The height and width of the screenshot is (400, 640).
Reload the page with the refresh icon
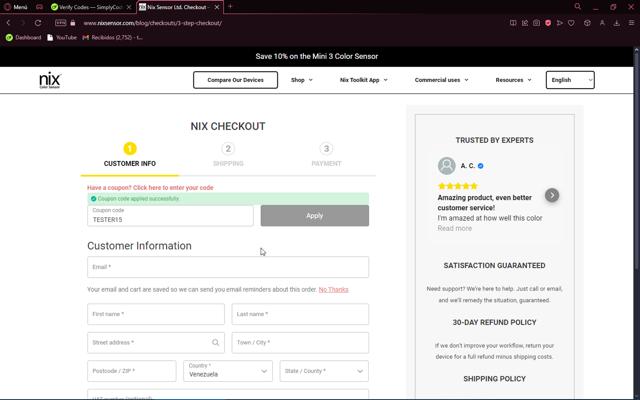(x=38, y=23)
